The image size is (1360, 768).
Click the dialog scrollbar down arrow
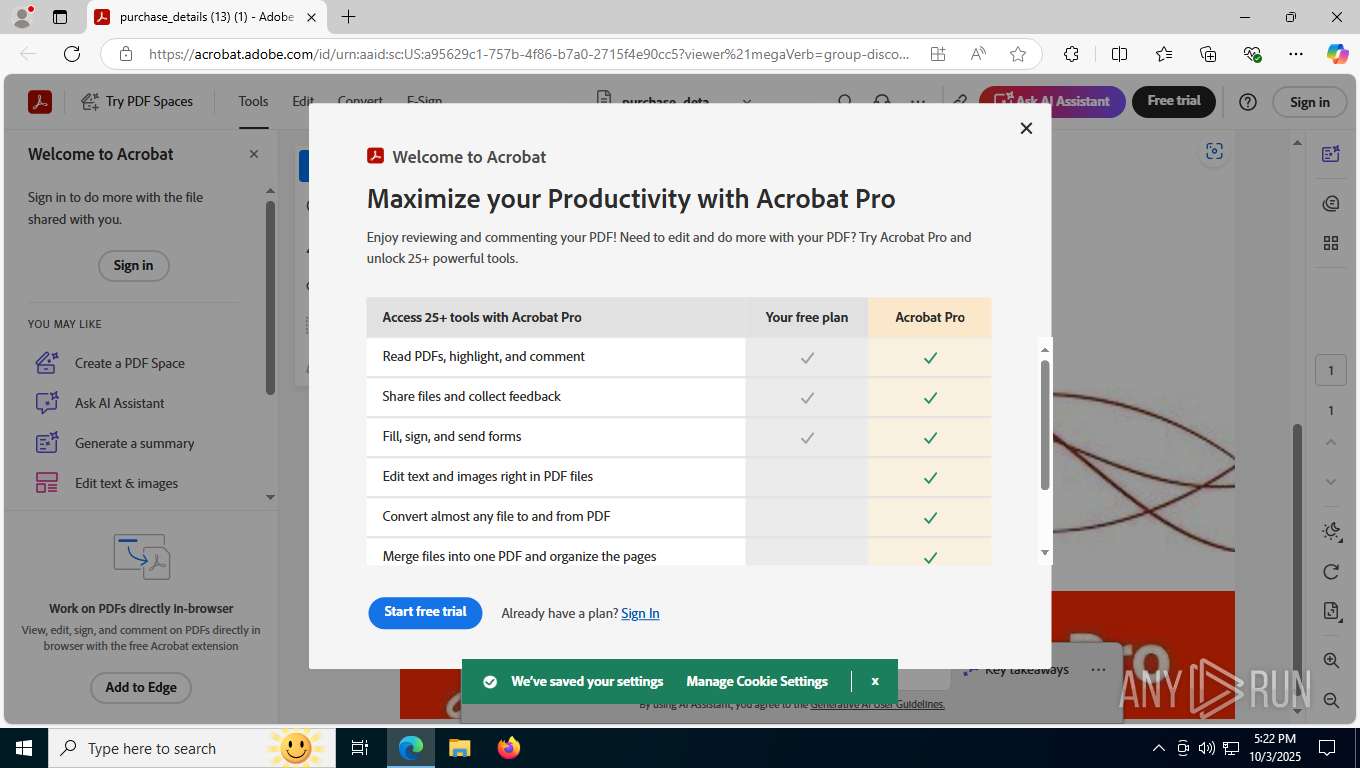[x=1045, y=552]
